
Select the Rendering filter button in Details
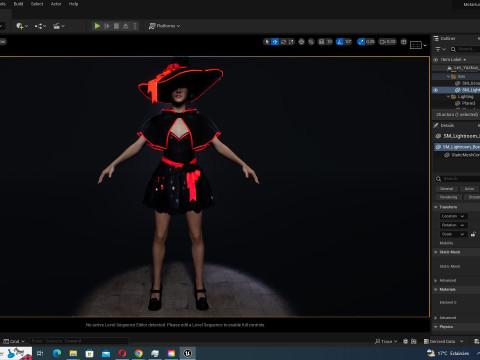click(449, 197)
